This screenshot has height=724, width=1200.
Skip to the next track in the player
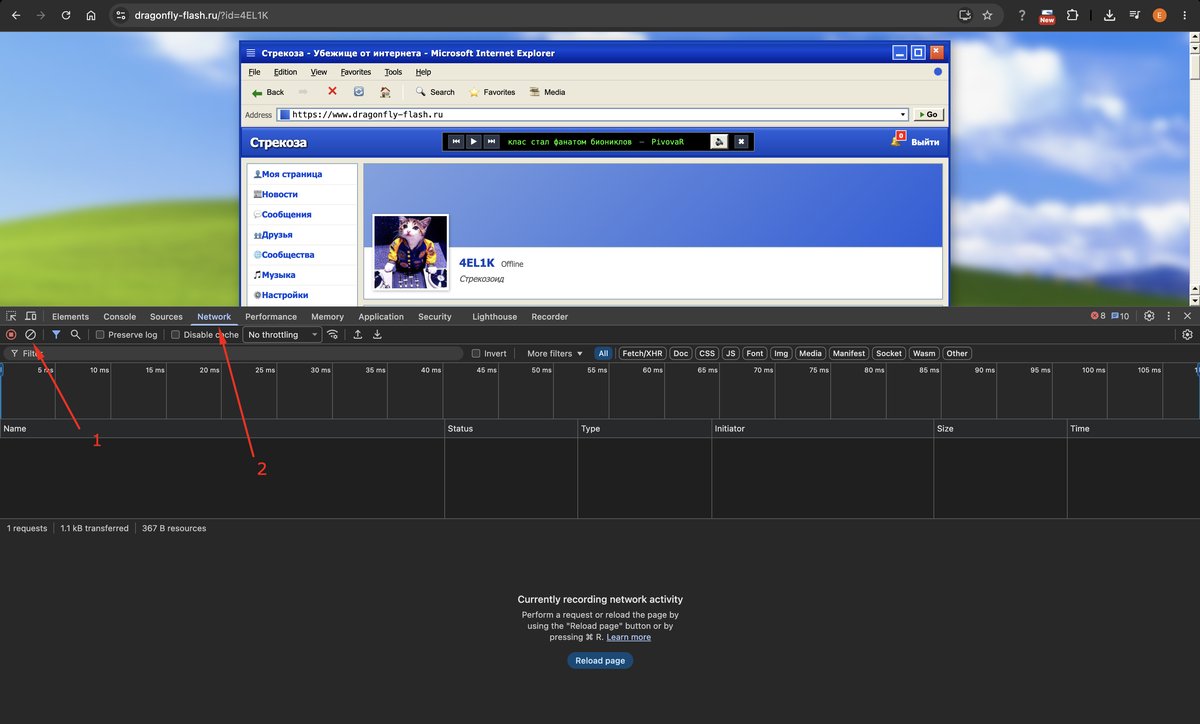click(491, 142)
